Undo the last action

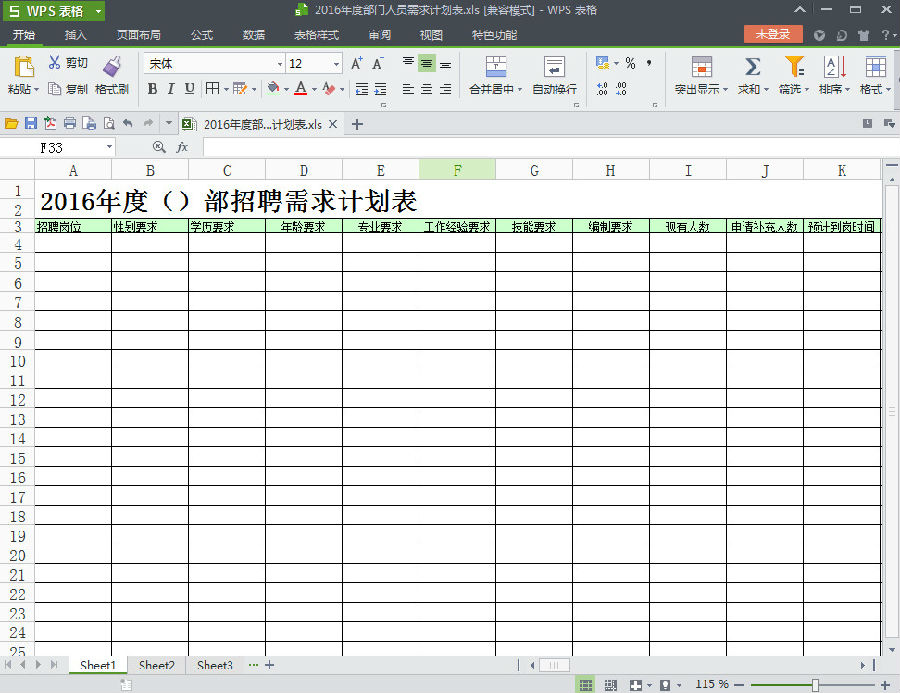128,123
